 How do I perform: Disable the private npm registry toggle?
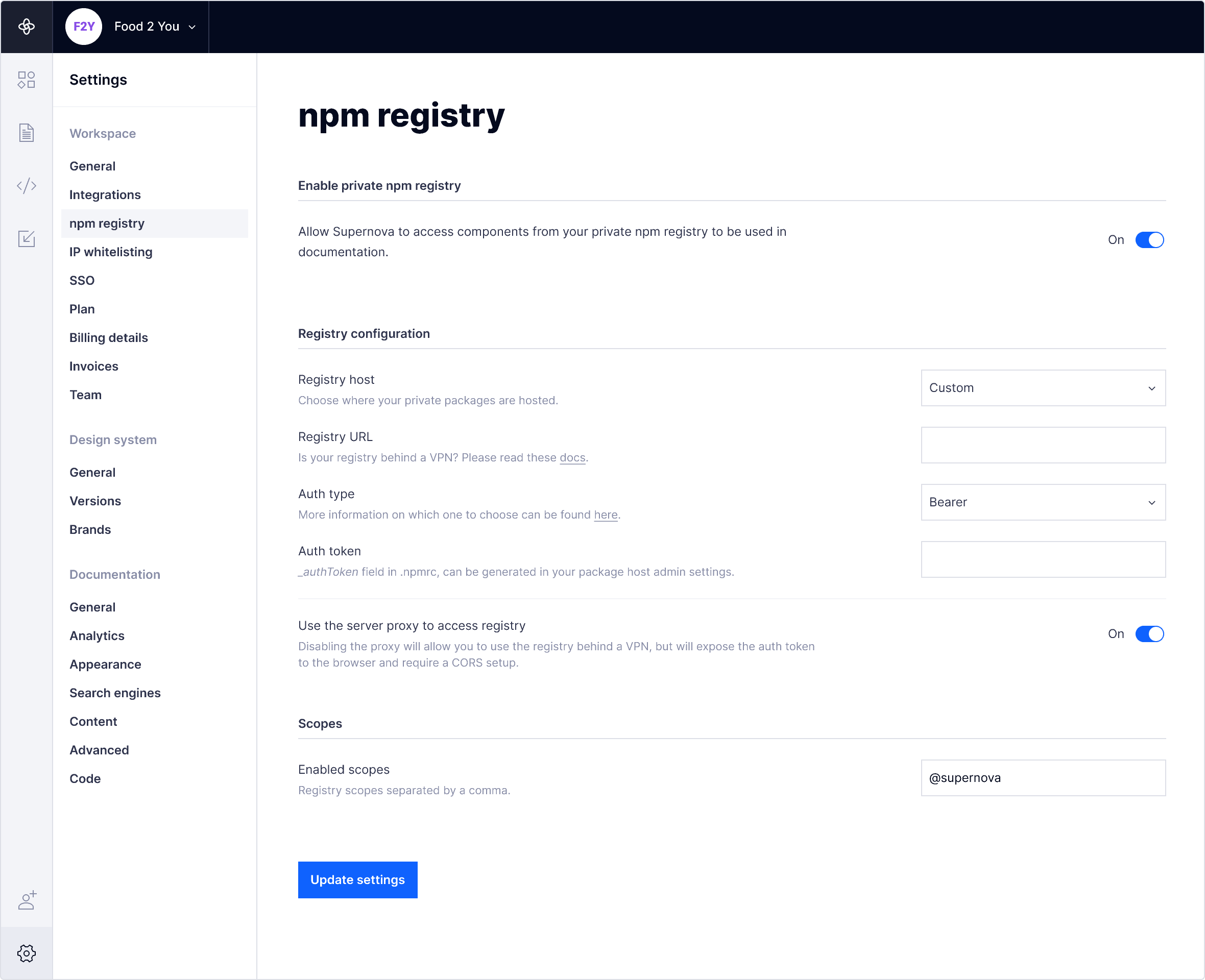1149,239
